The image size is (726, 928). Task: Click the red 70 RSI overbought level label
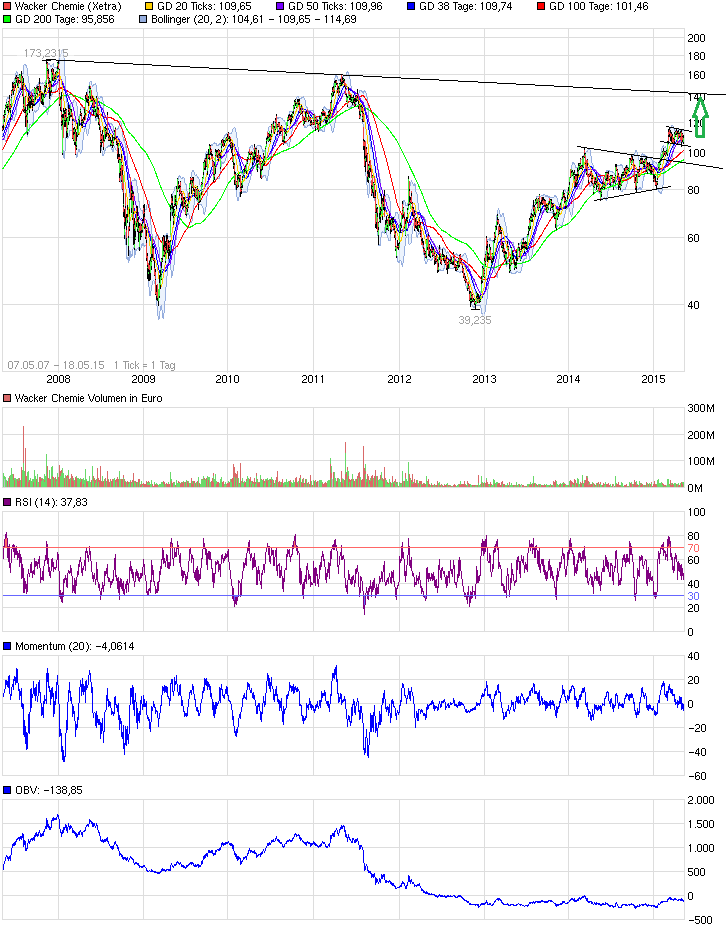[x=692, y=549]
